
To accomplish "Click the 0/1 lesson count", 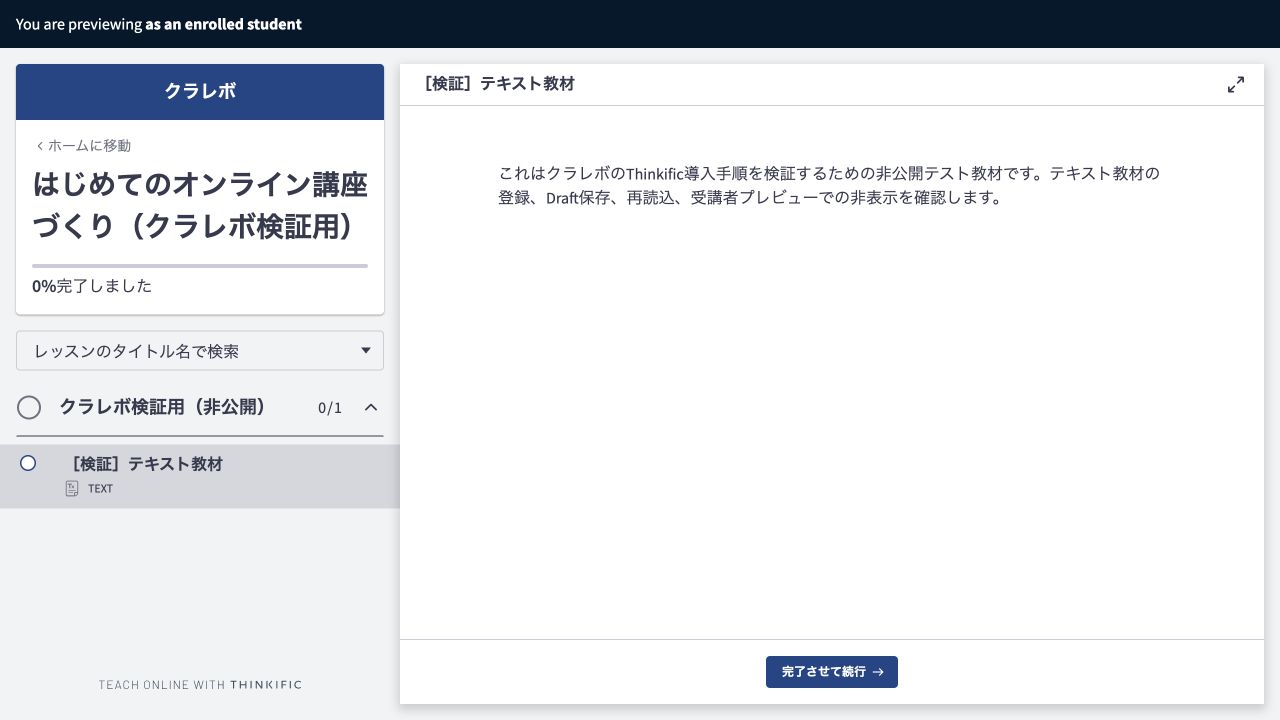I will coord(330,408).
